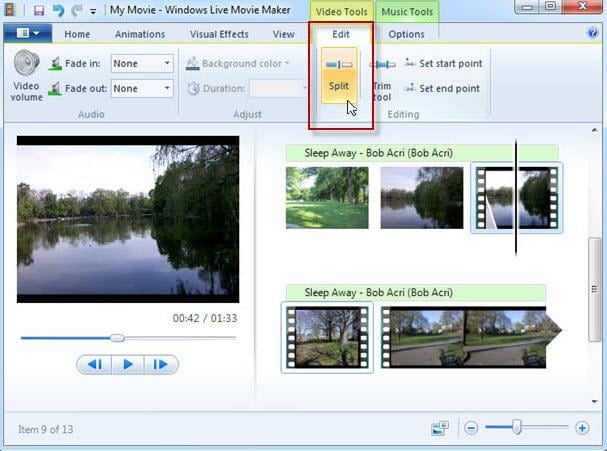Click the thumbnail size icon in status bar

tap(440, 428)
